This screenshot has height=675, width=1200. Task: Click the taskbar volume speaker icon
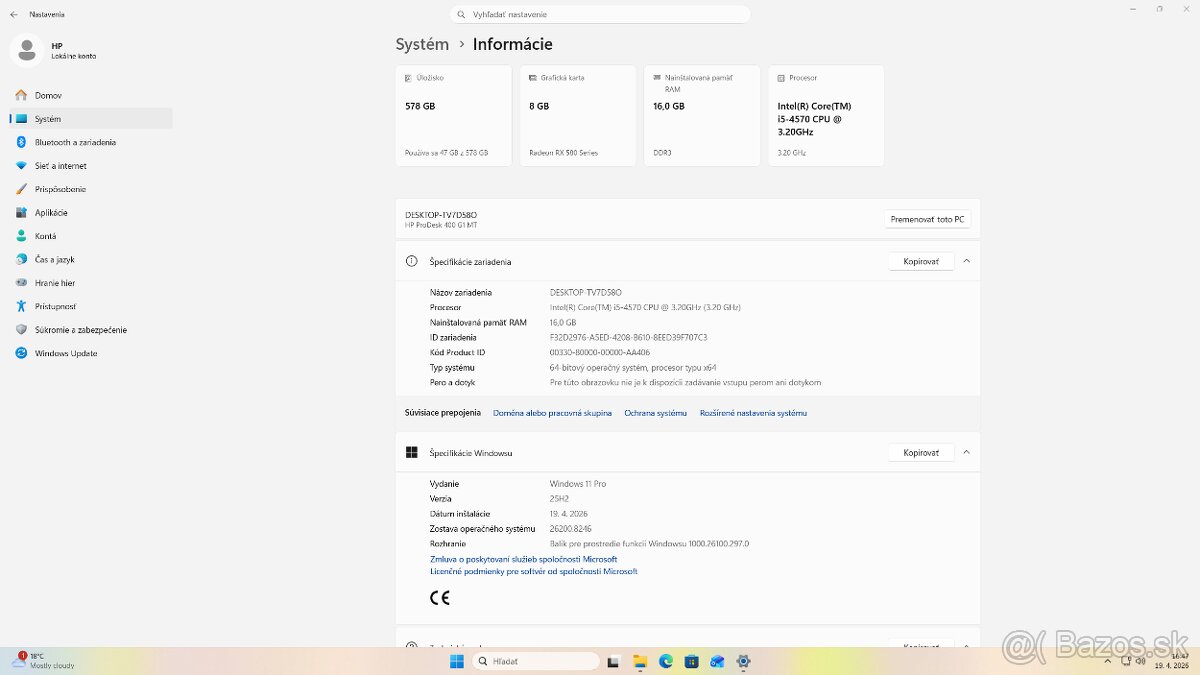(1138, 661)
